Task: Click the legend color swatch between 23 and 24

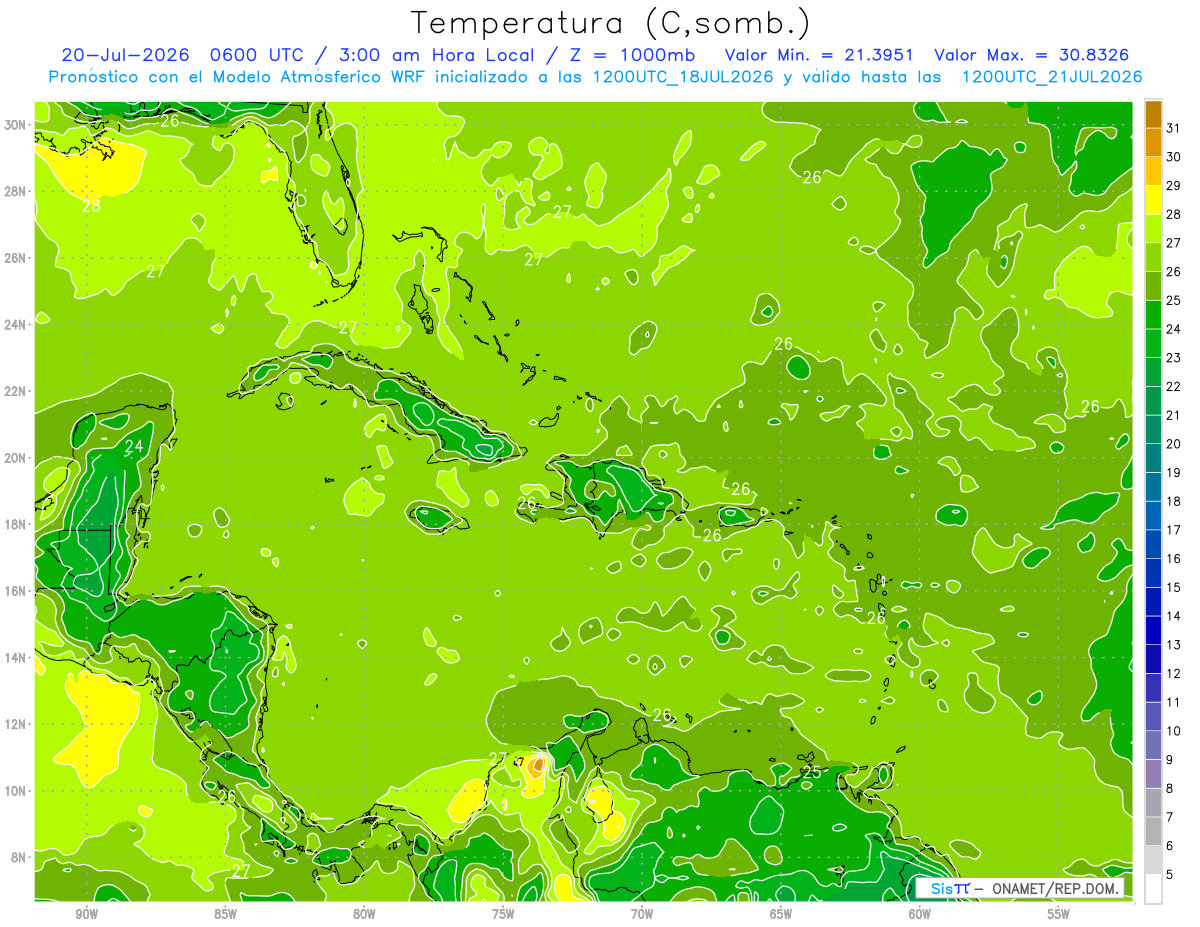Action: (1153, 343)
